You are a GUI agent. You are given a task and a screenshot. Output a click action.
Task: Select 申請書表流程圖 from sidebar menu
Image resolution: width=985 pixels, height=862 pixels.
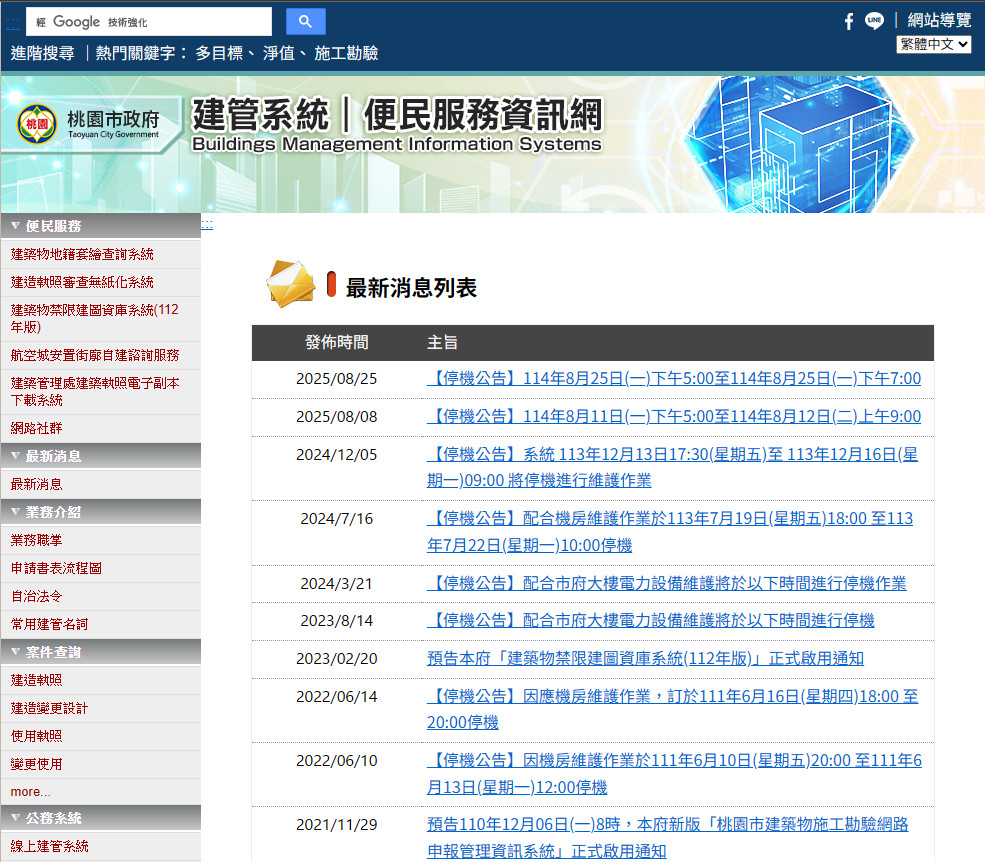[56, 568]
